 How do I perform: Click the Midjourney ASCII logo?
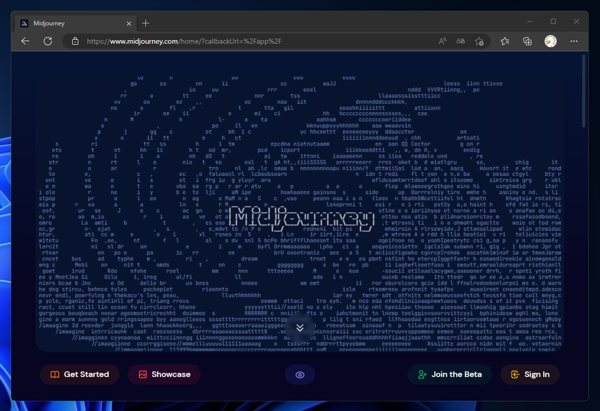302,219
